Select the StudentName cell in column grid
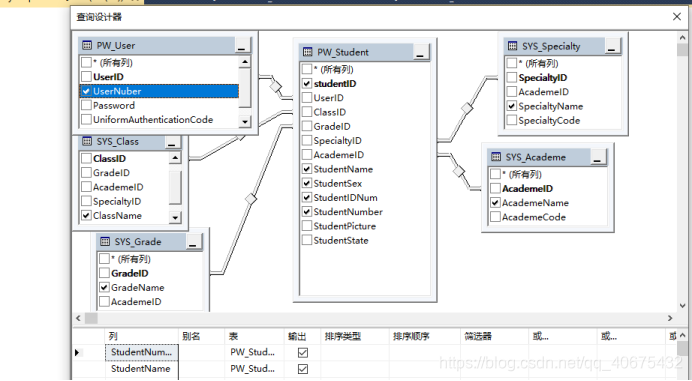The image size is (692, 381). [x=142, y=369]
